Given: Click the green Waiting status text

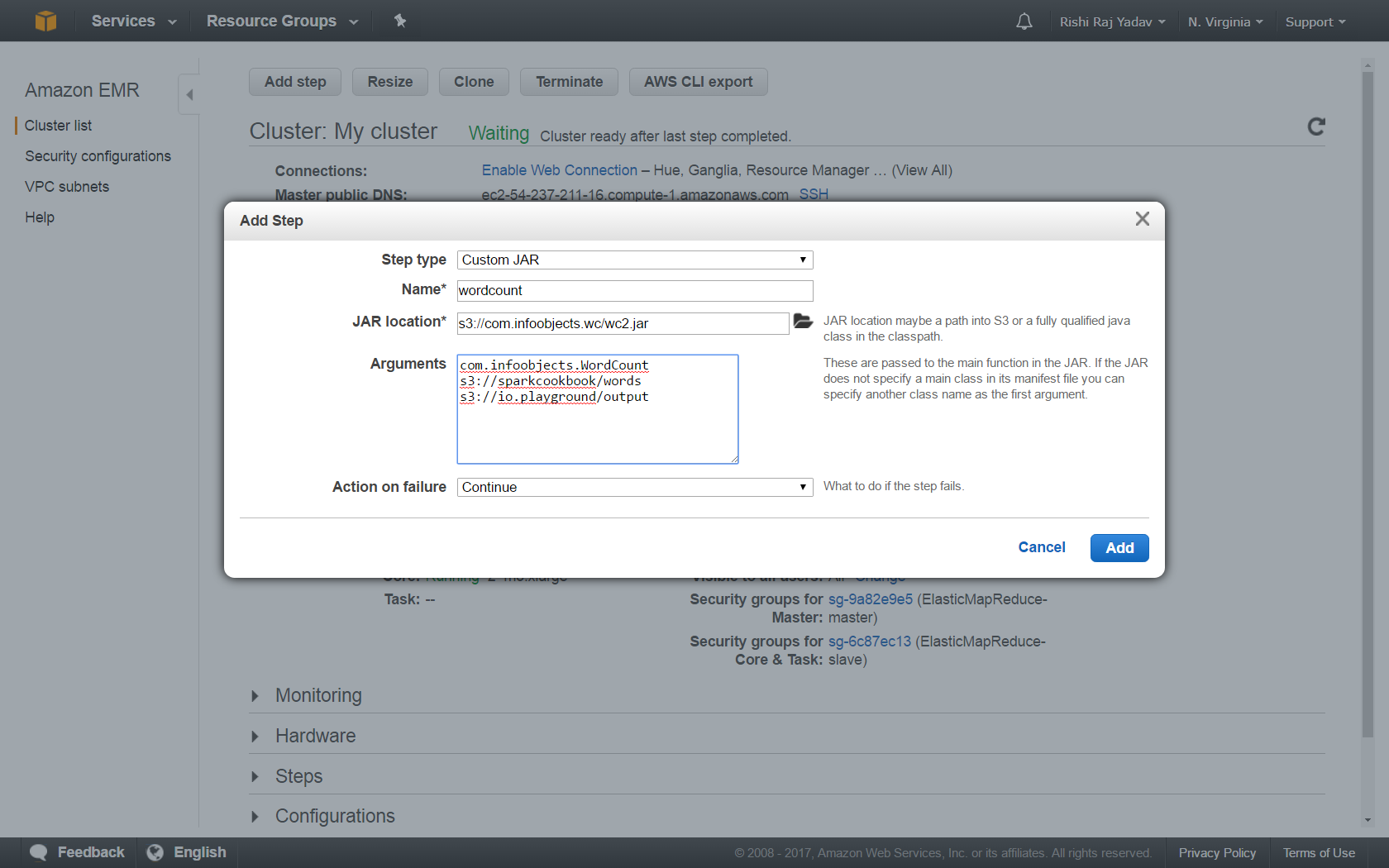Looking at the screenshot, I should (499, 133).
